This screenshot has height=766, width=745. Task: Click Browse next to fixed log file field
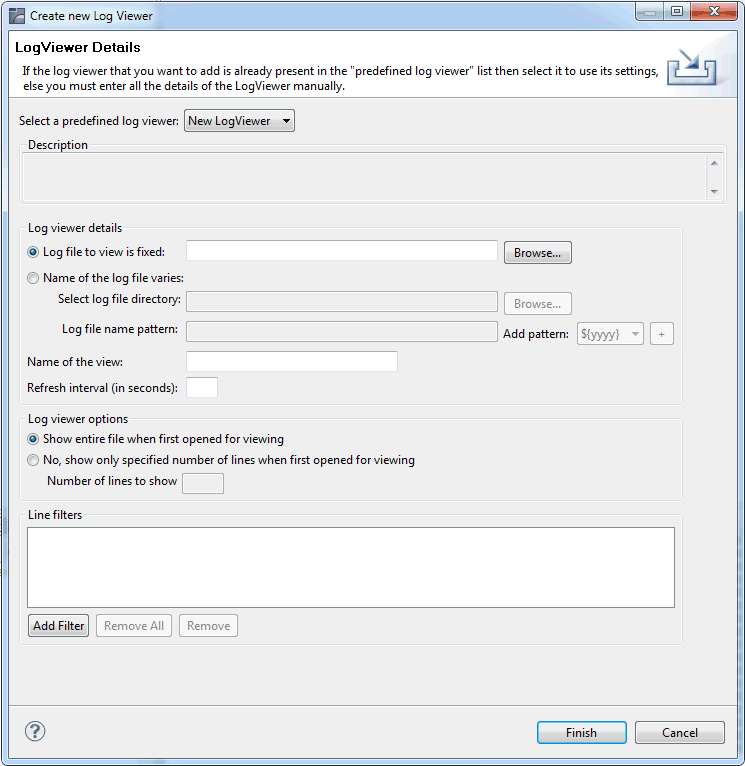tap(537, 253)
